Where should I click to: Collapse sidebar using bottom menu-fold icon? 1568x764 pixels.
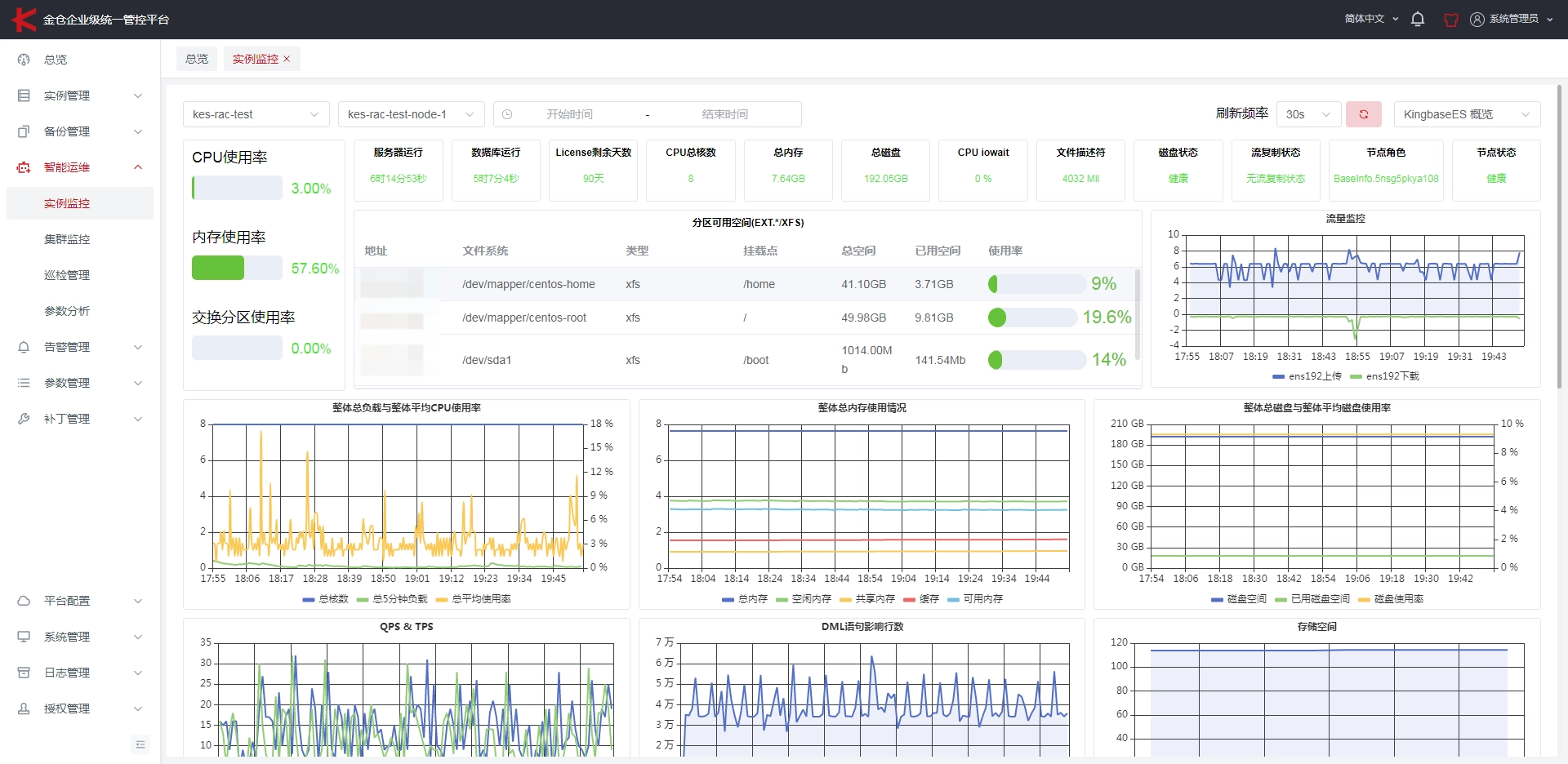[x=140, y=744]
